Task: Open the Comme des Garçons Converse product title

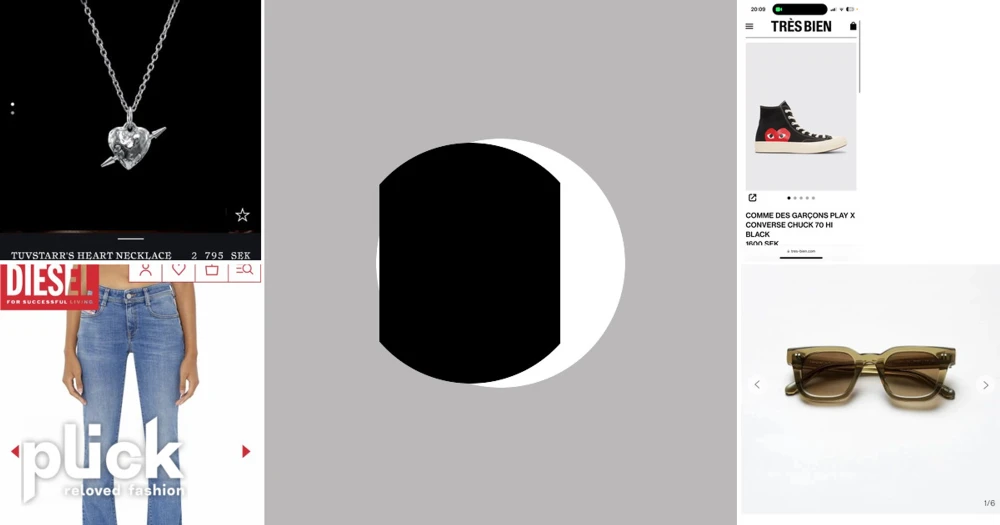Action: (800, 224)
